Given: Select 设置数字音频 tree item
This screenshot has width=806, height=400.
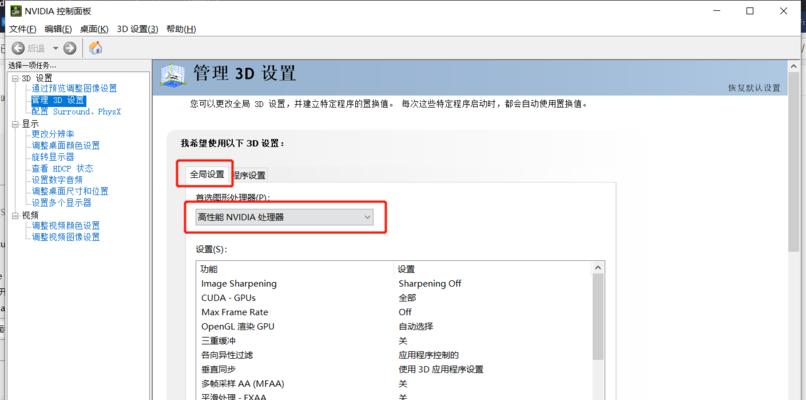Looking at the screenshot, I should click(57, 180).
